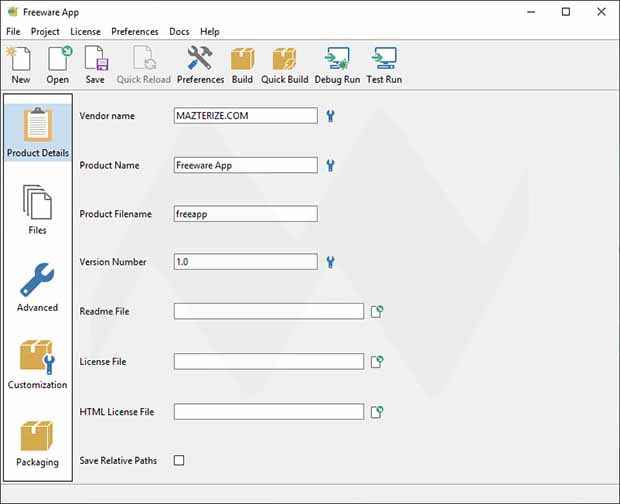Click the wrench beside Version Number

pos(330,262)
